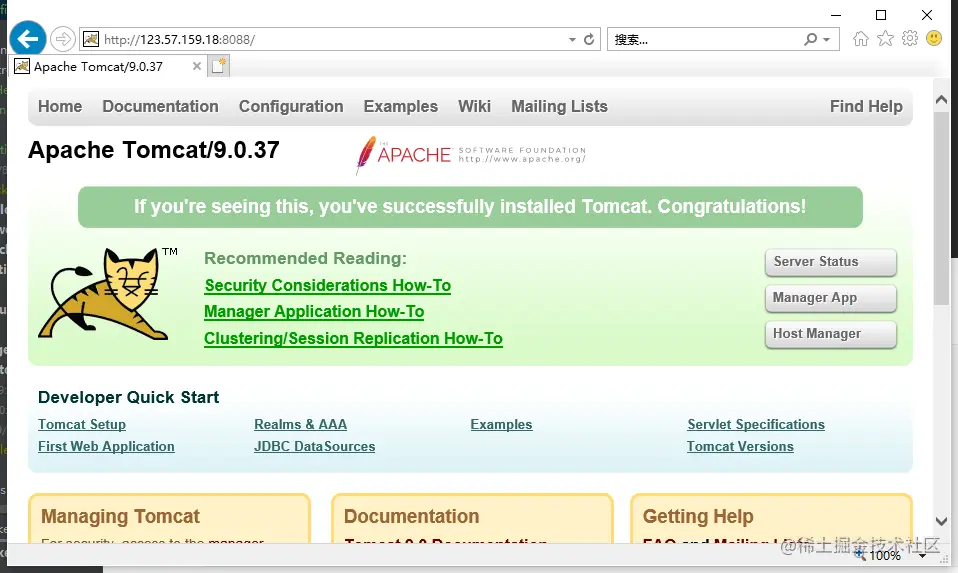Expand the search provider dropdown arrow
The image size is (958, 573).
click(x=827, y=40)
